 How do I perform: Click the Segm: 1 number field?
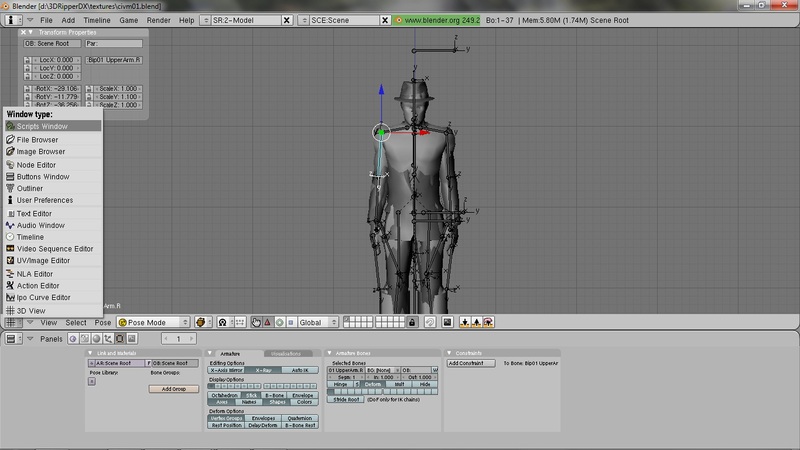pos(346,377)
